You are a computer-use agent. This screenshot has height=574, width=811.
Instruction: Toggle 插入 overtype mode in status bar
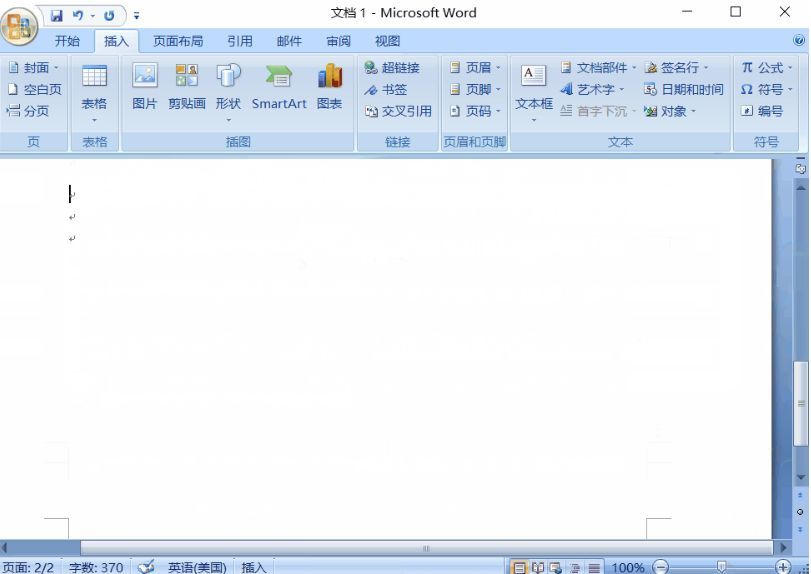tap(253, 567)
